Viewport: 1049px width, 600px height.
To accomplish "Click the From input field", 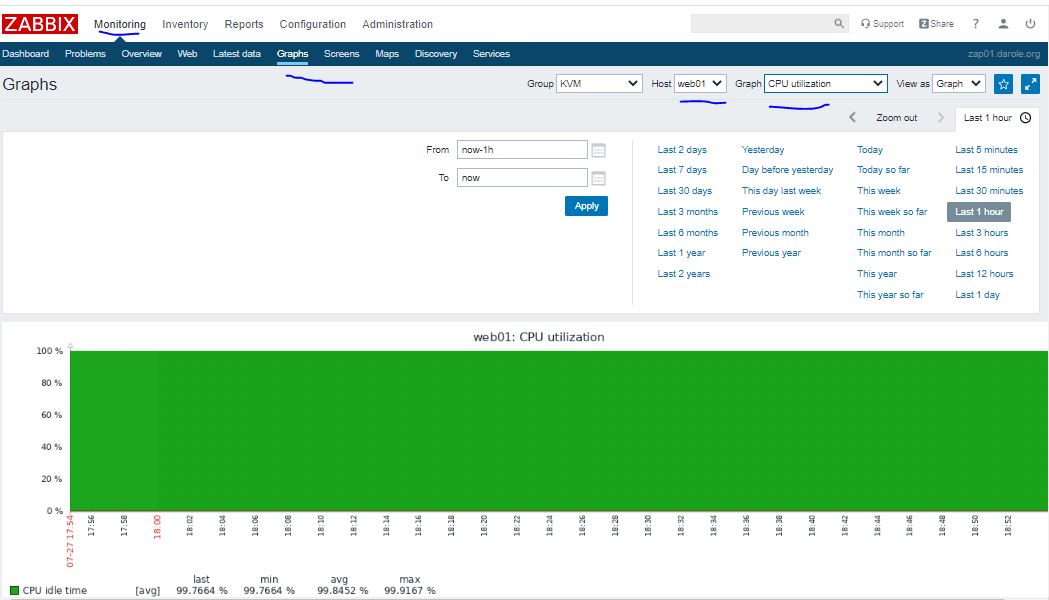I will [522, 150].
